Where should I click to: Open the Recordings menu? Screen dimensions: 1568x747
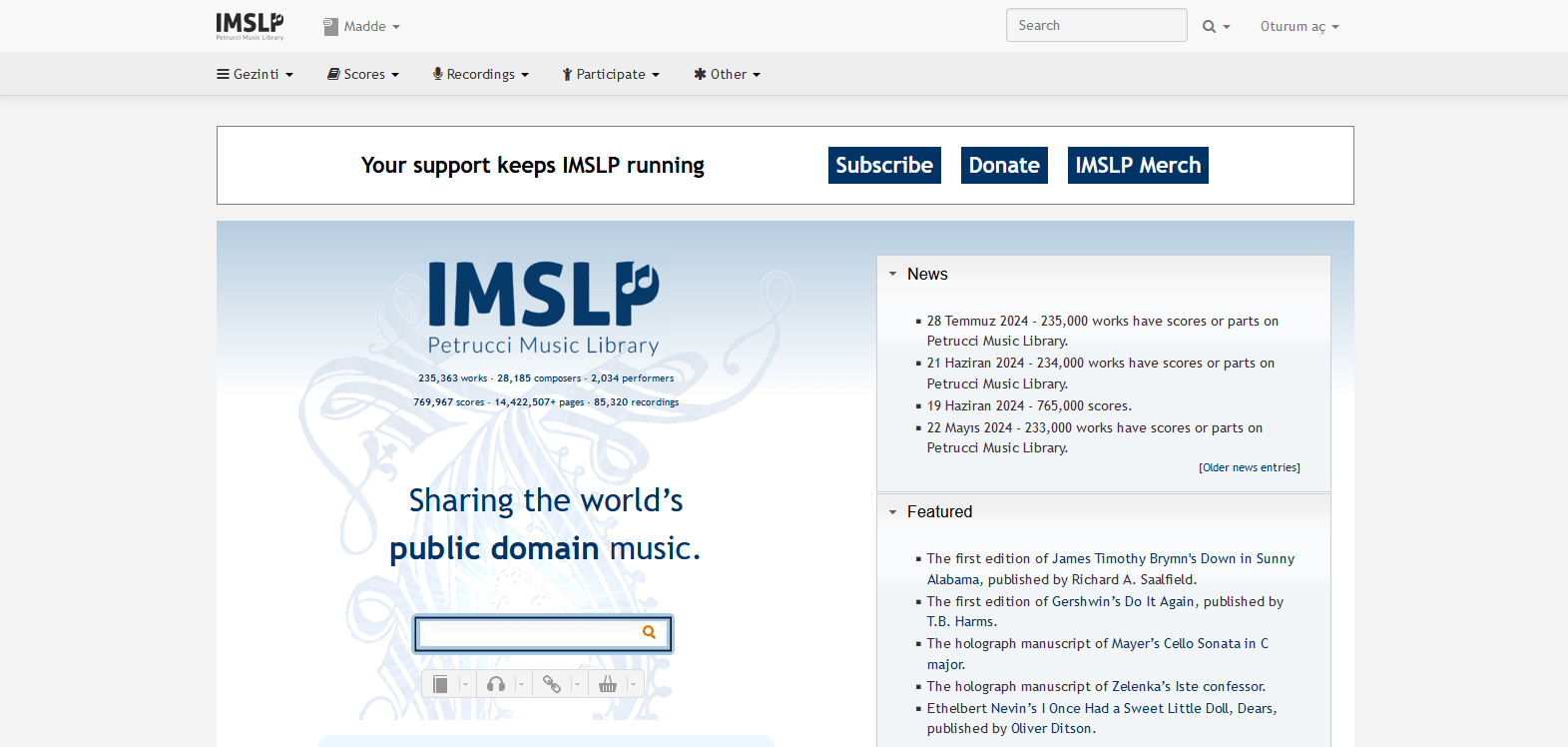click(480, 74)
